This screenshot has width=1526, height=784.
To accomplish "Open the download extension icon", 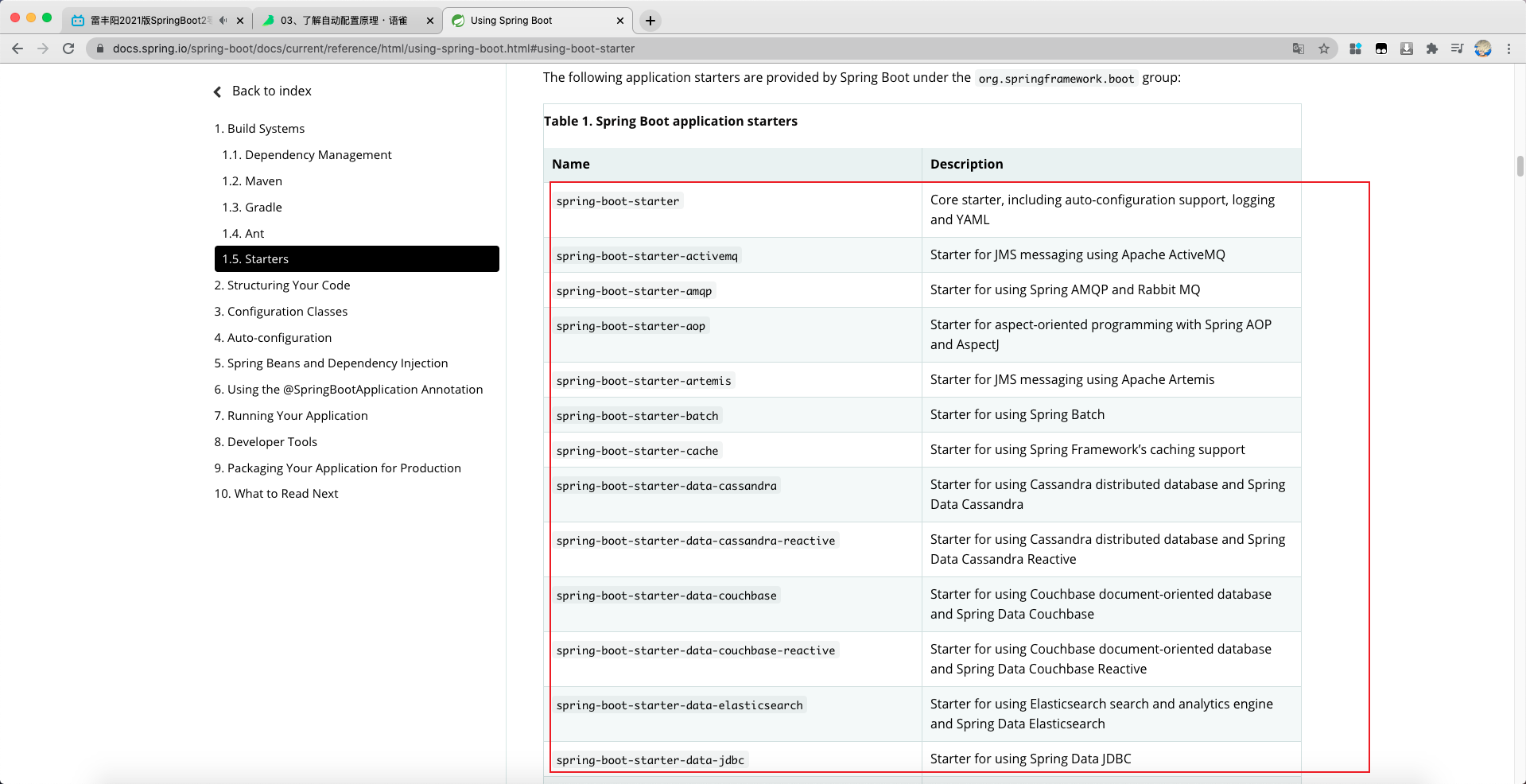I will click(x=1407, y=49).
